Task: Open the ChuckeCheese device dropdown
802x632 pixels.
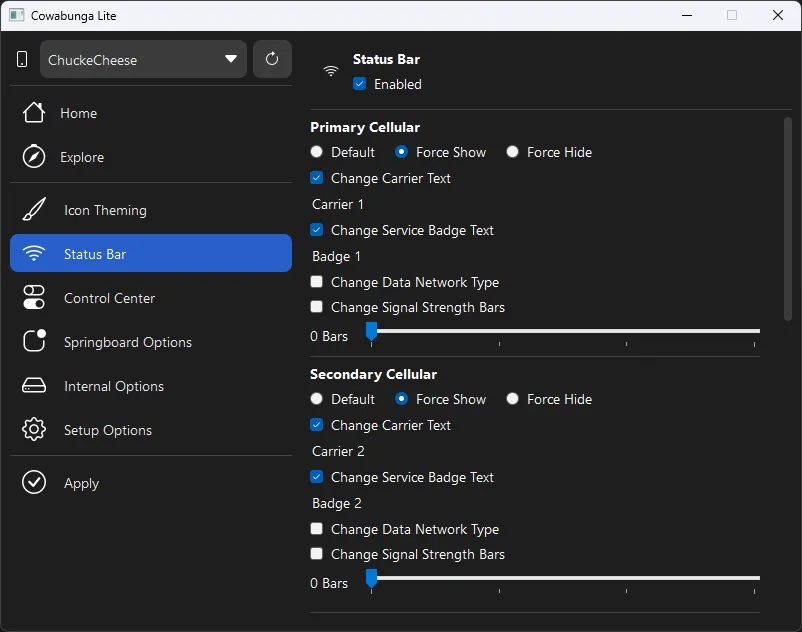Action: [x=143, y=59]
